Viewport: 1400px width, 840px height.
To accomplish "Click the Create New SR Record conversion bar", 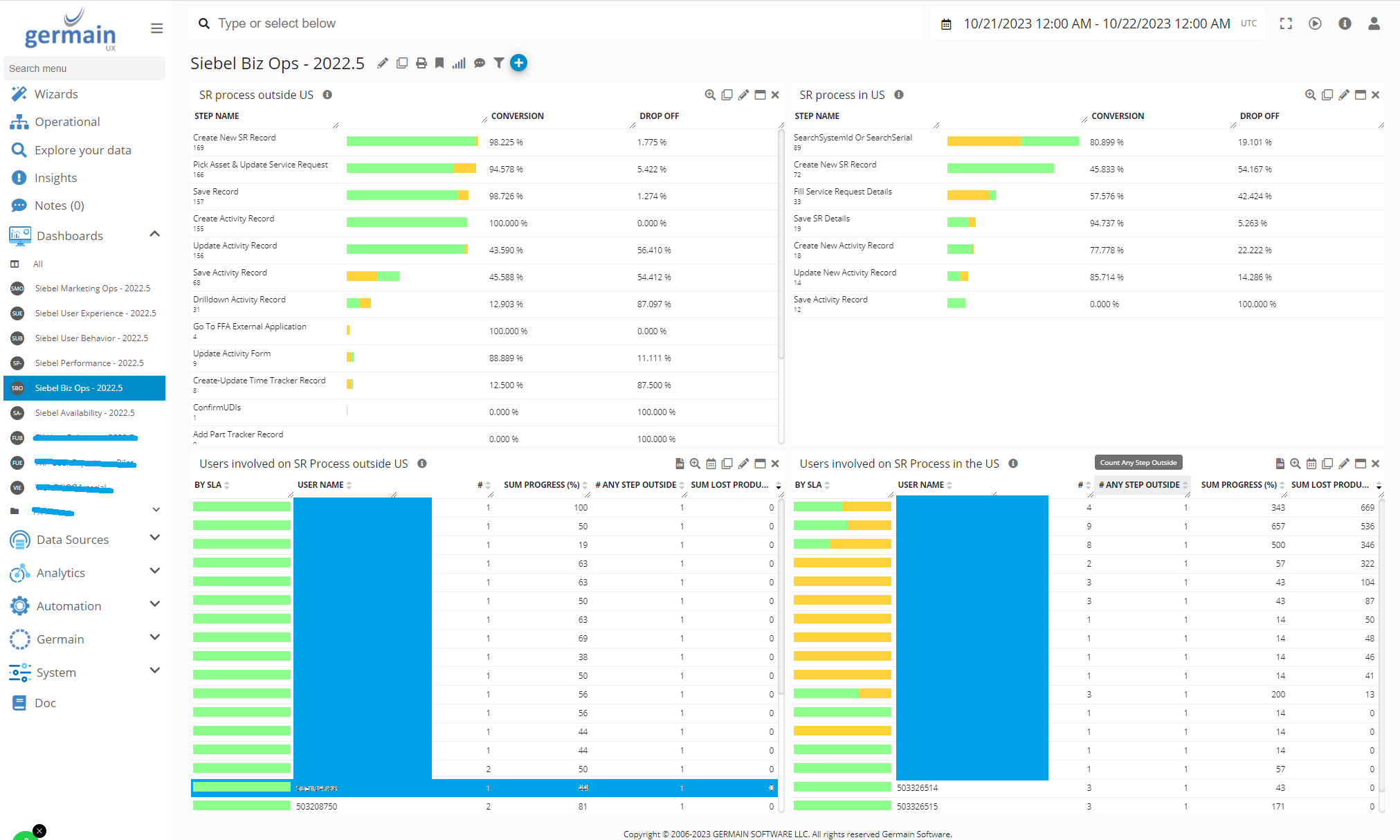I will pos(412,142).
